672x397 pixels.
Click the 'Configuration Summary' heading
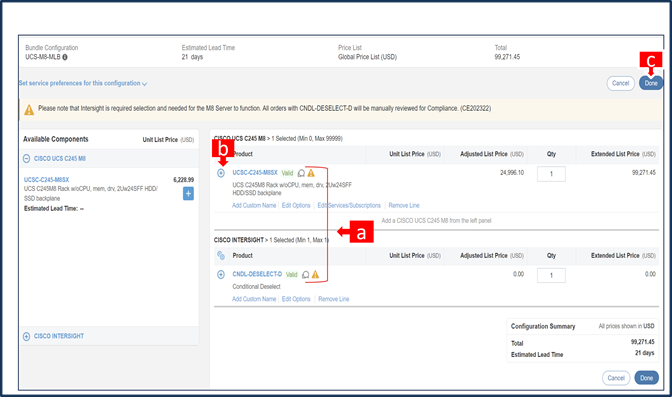point(543,326)
